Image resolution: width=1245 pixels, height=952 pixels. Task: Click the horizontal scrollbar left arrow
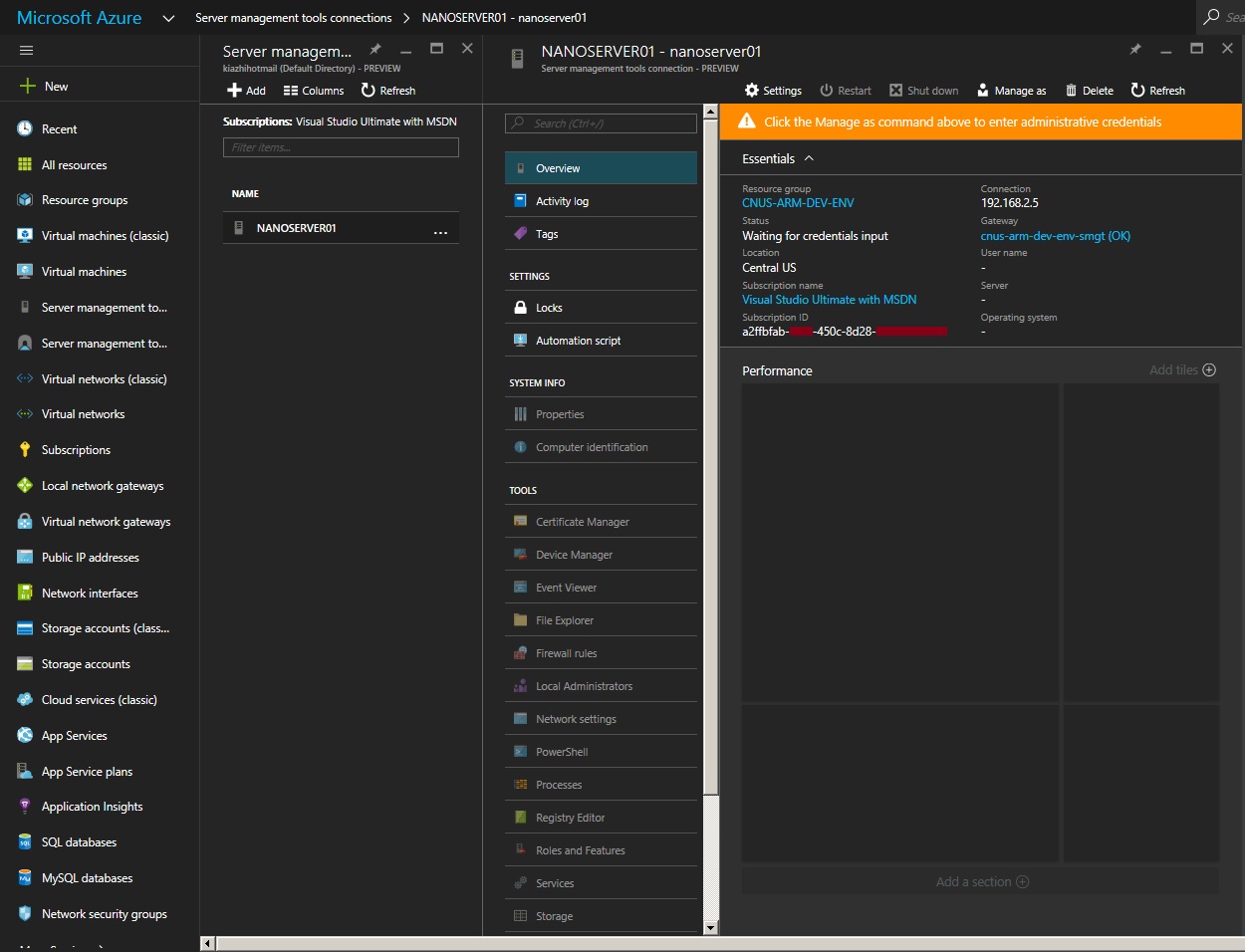207,944
